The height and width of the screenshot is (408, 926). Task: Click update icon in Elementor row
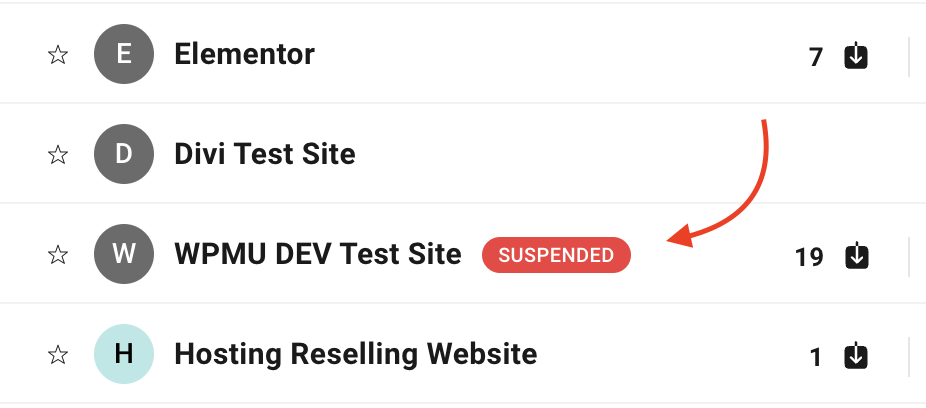coord(856,56)
